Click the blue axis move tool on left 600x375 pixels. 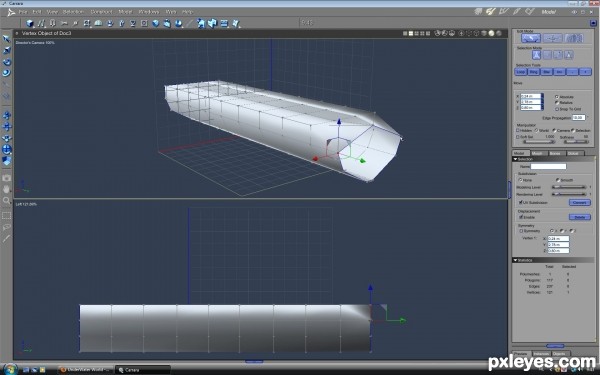(7, 126)
